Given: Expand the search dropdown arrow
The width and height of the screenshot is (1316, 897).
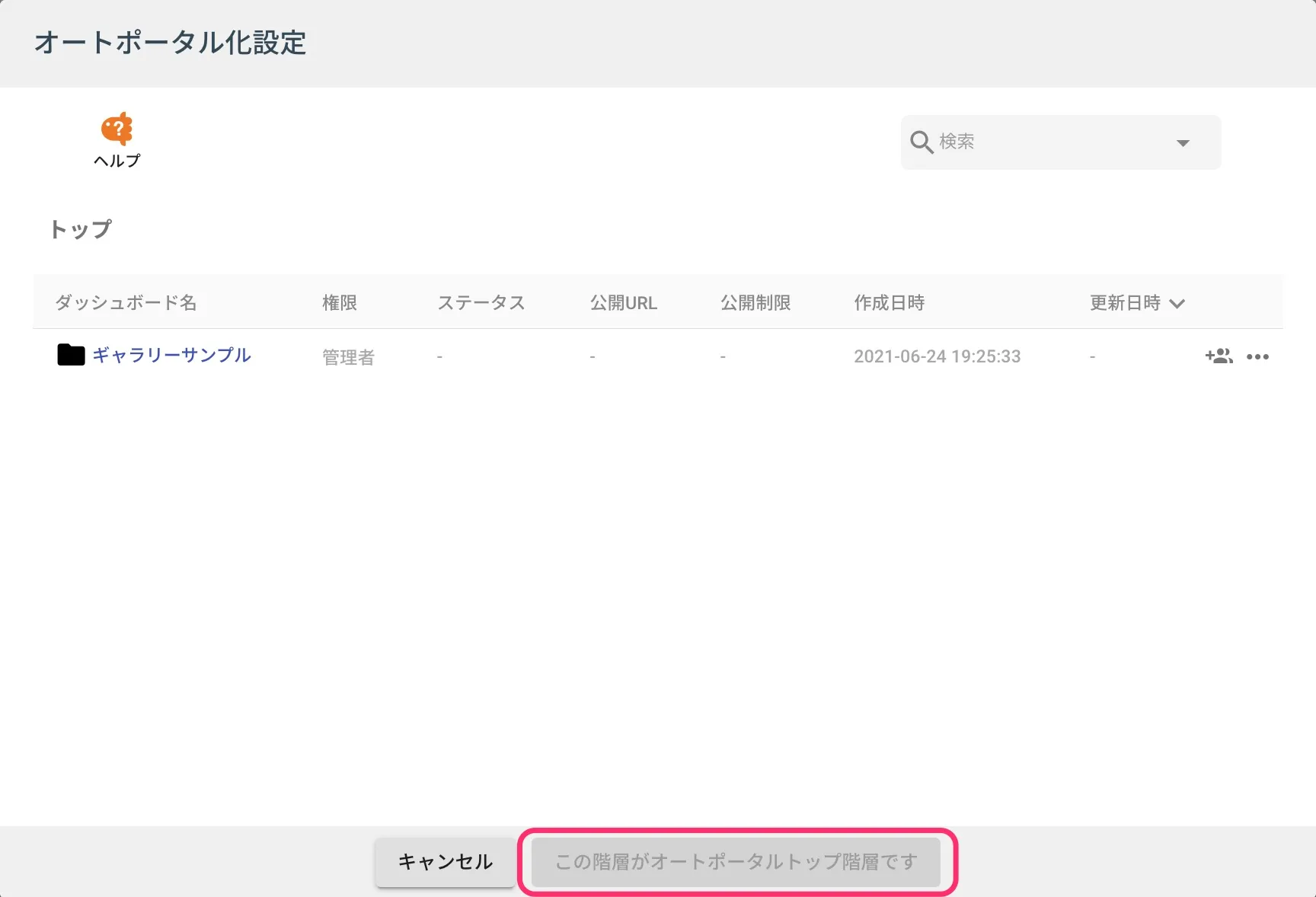Looking at the screenshot, I should tap(1183, 143).
